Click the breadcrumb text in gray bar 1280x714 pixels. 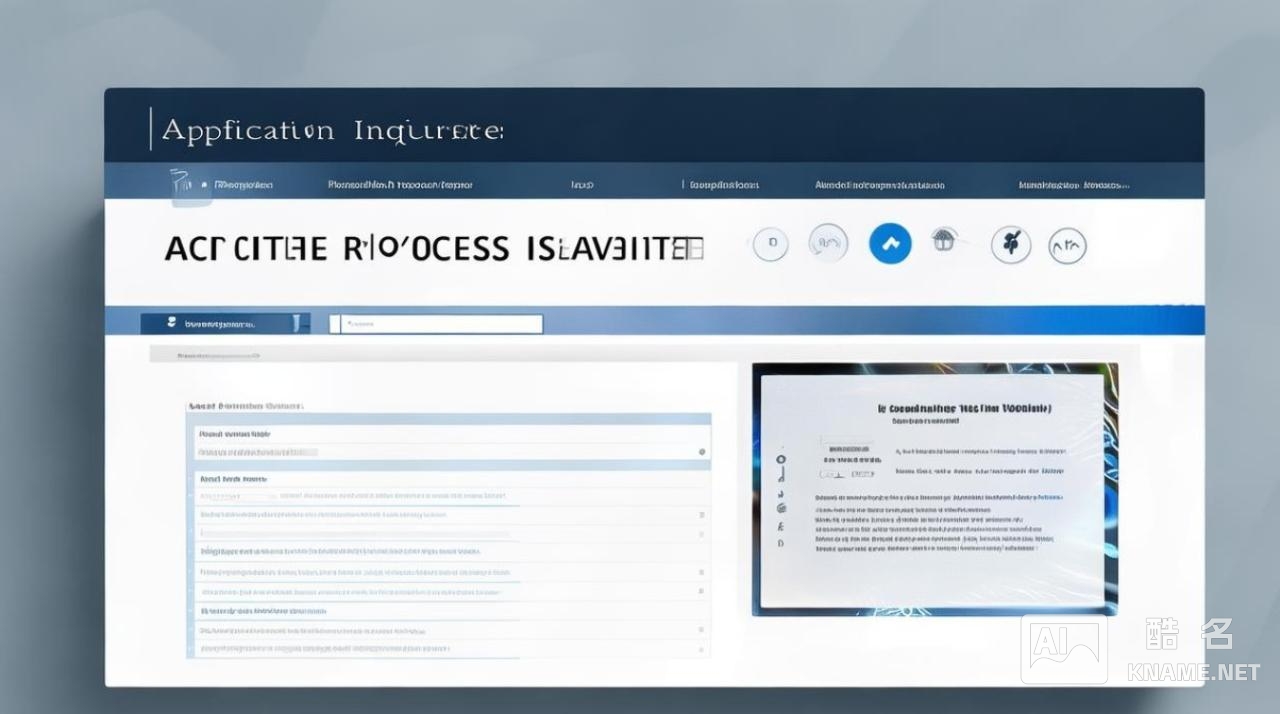tap(218, 355)
